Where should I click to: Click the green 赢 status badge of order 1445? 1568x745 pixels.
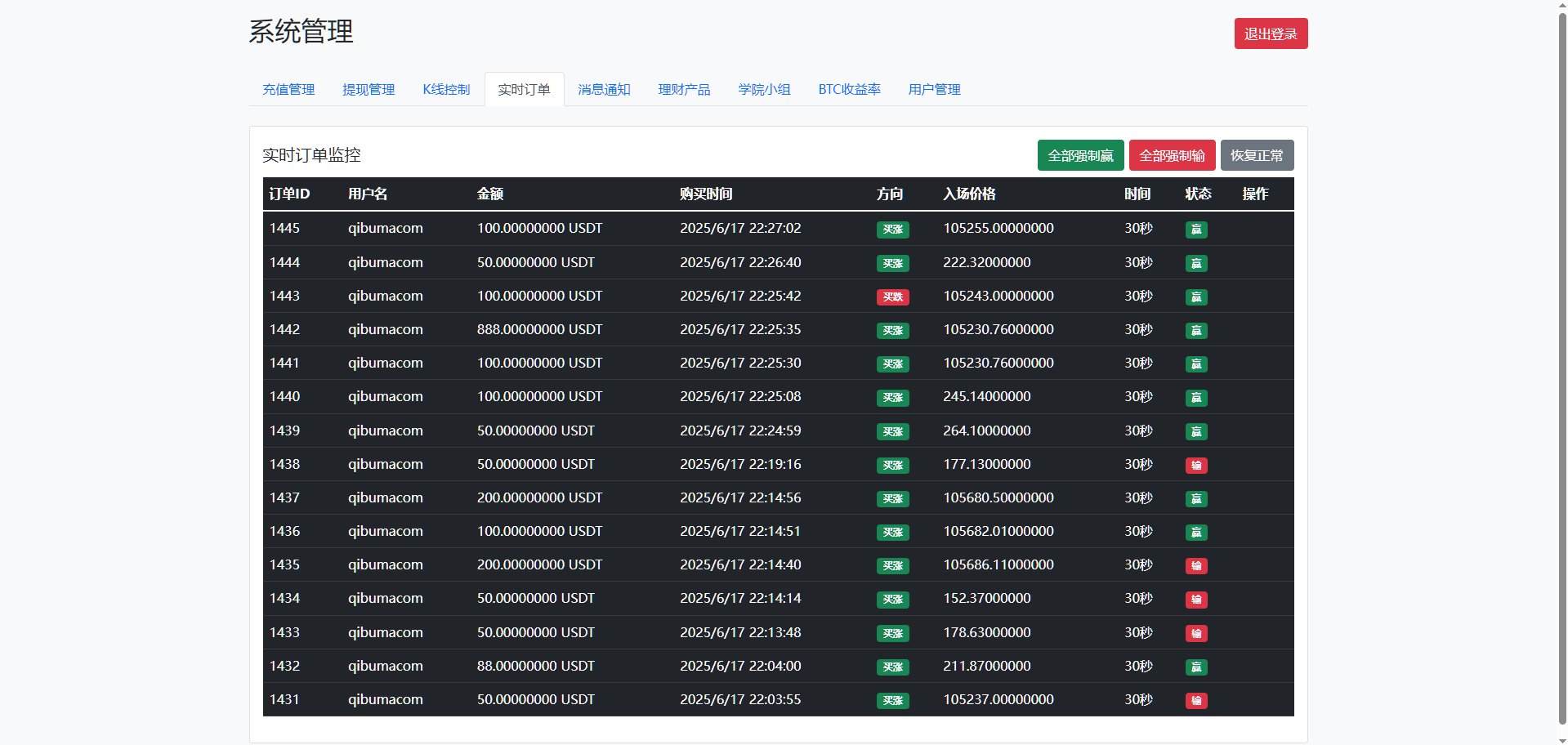click(x=1195, y=230)
